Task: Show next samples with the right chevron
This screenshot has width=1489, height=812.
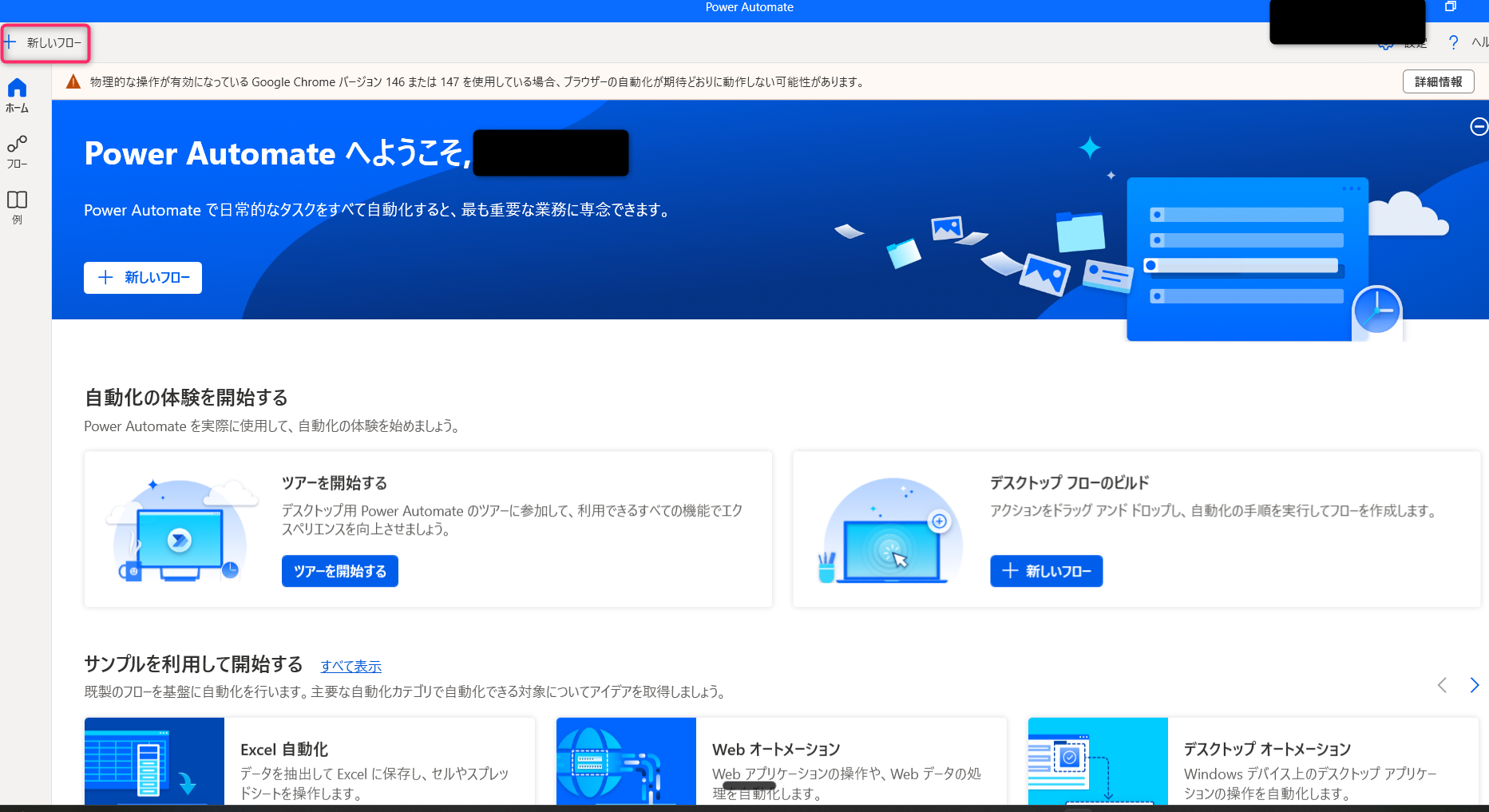Action: pyautogui.click(x=1474, y=685)
